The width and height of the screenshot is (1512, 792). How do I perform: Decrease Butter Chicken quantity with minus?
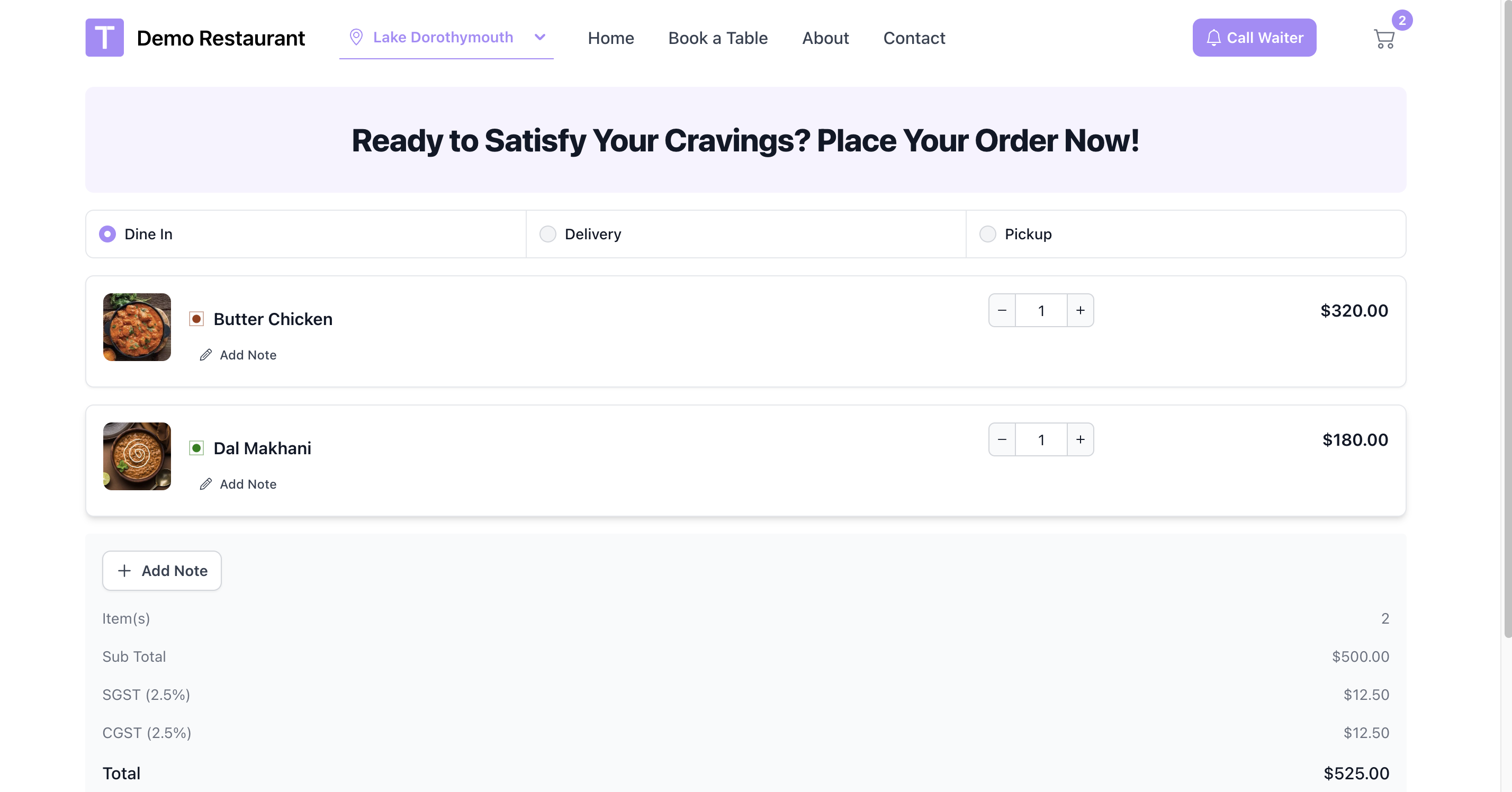coord(1002,311)
